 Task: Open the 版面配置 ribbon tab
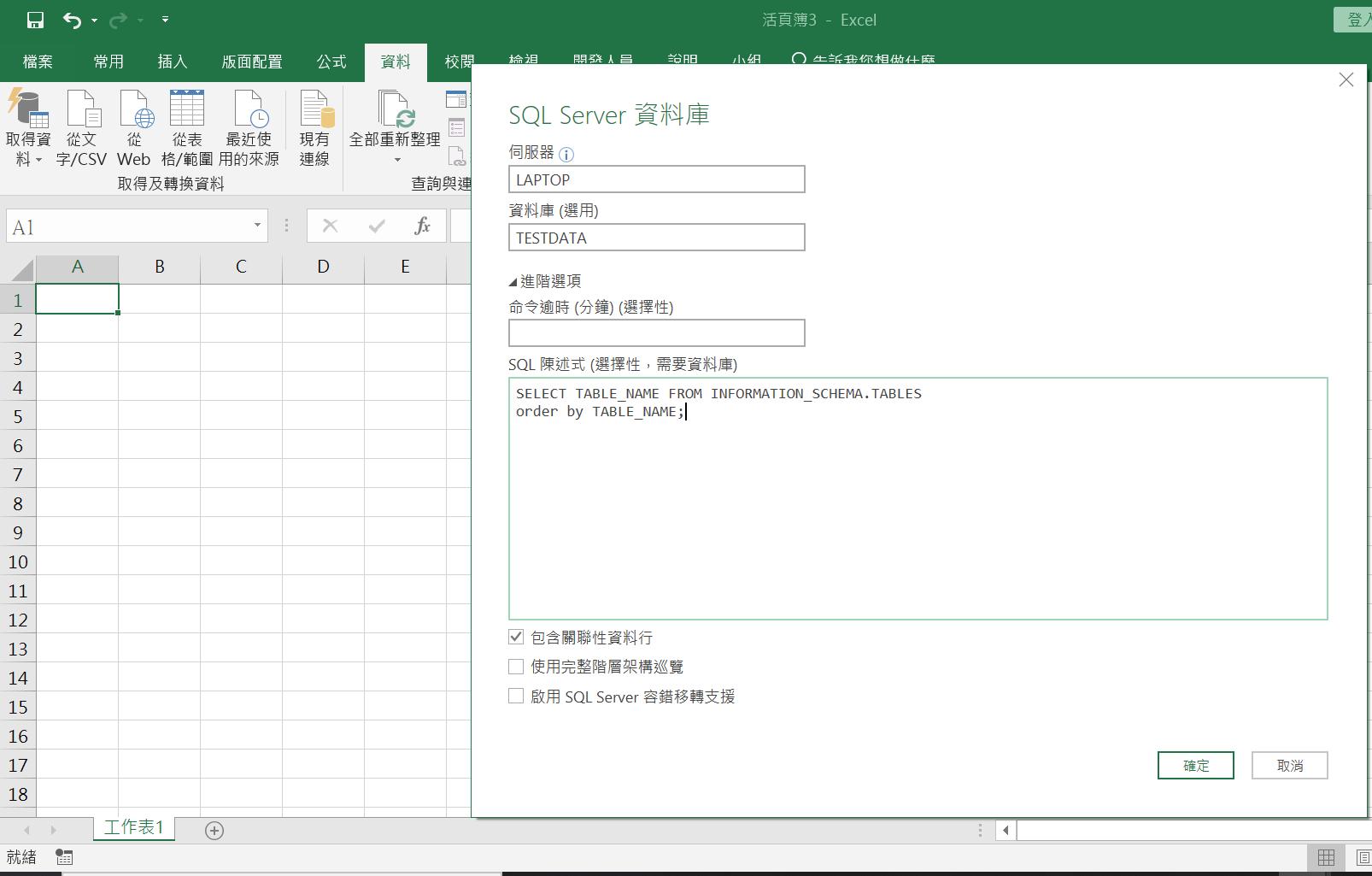tap(252, 62)
